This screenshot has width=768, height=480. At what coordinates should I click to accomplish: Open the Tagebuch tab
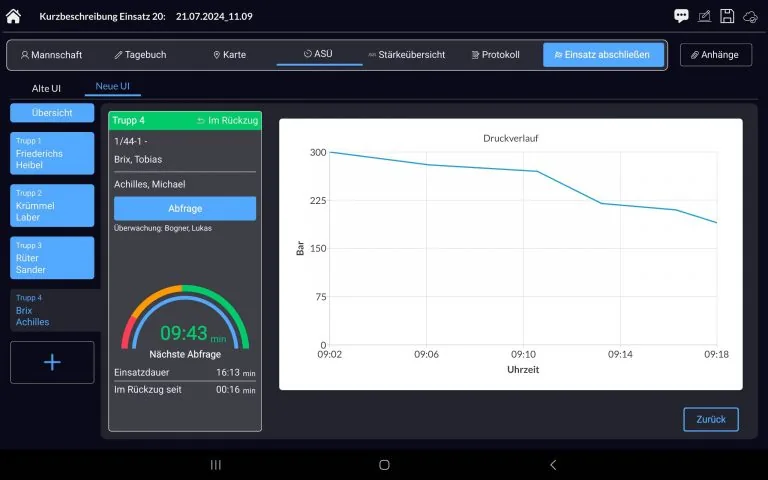[x=140, y=55]
